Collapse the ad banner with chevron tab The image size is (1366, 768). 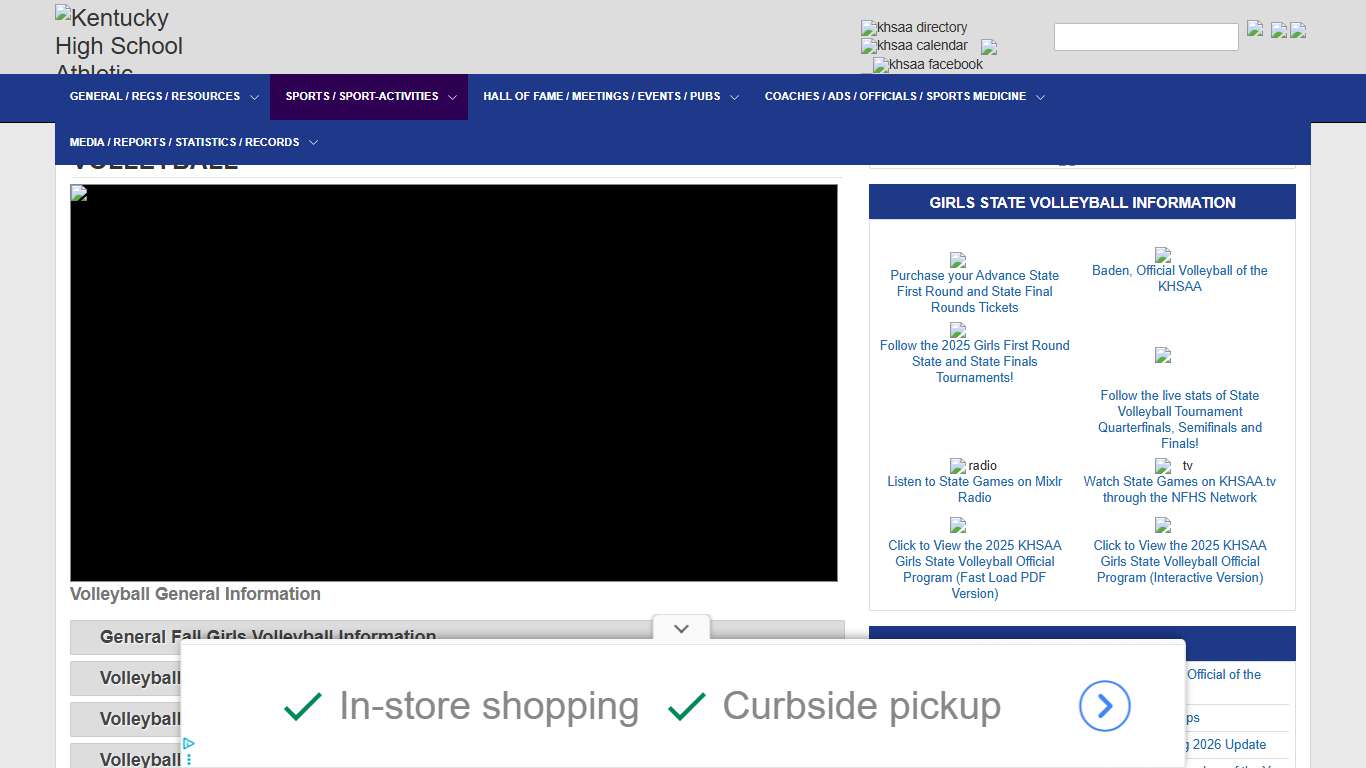(x=681, y=629)
